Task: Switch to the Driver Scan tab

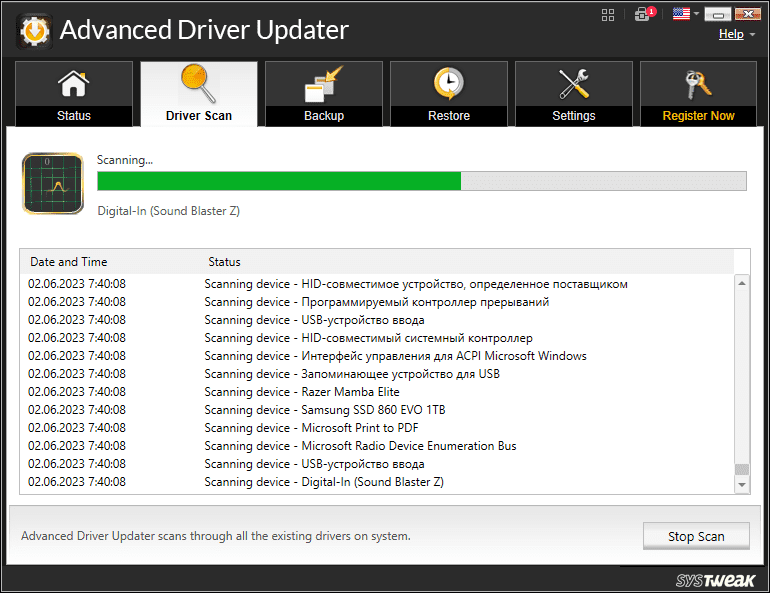Action: [x=199, y=94]
